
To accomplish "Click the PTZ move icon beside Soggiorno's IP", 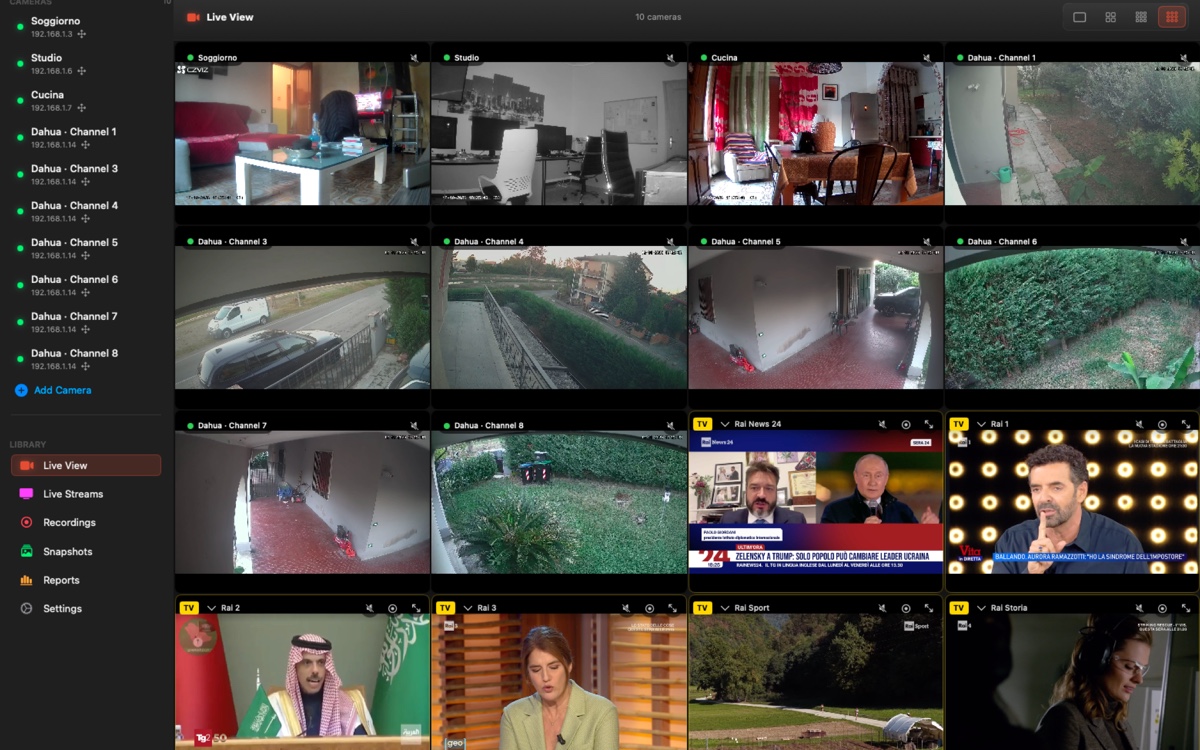I will coord(82,34).
